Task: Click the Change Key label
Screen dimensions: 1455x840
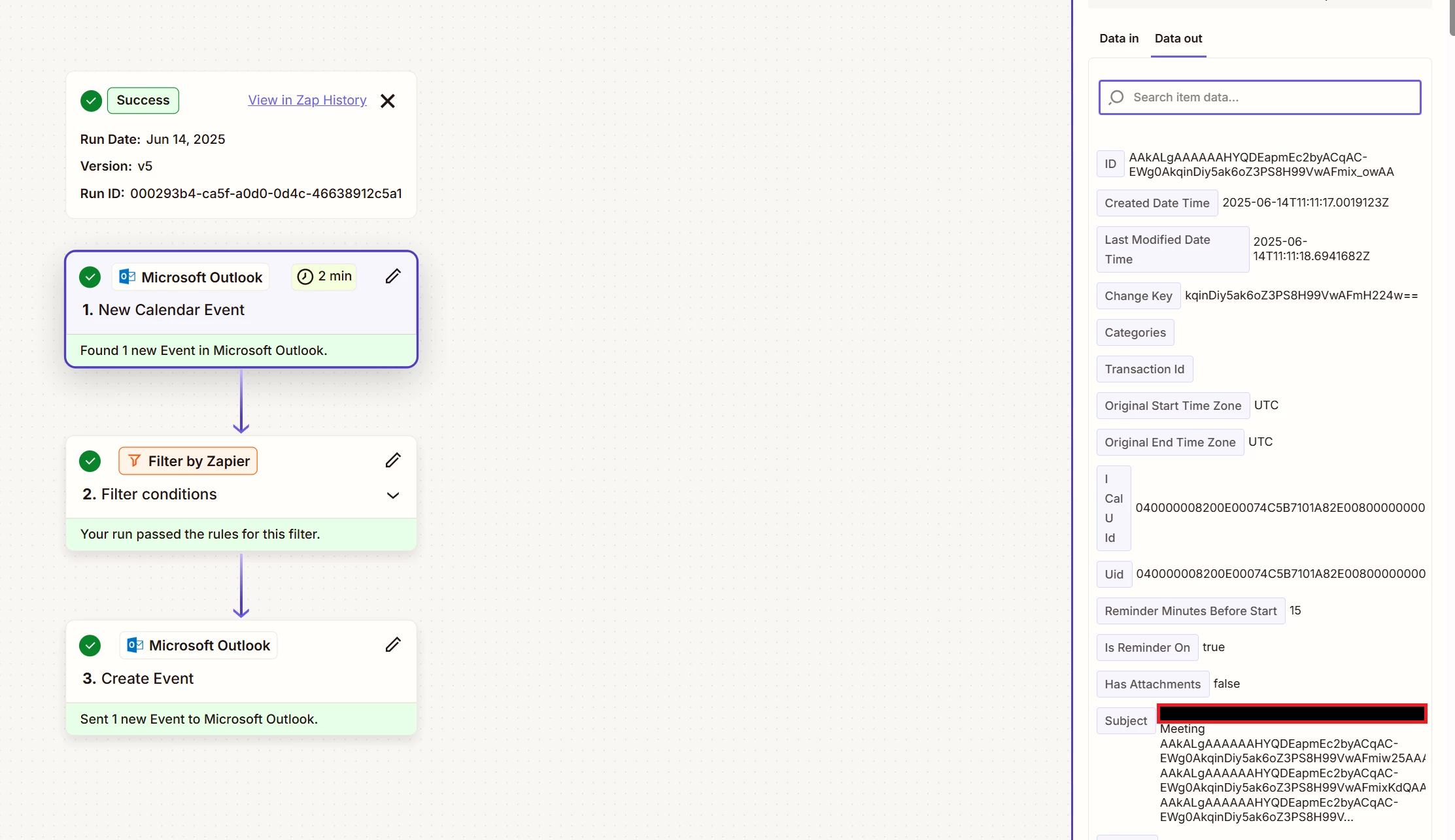Action: click(1138, 296)
